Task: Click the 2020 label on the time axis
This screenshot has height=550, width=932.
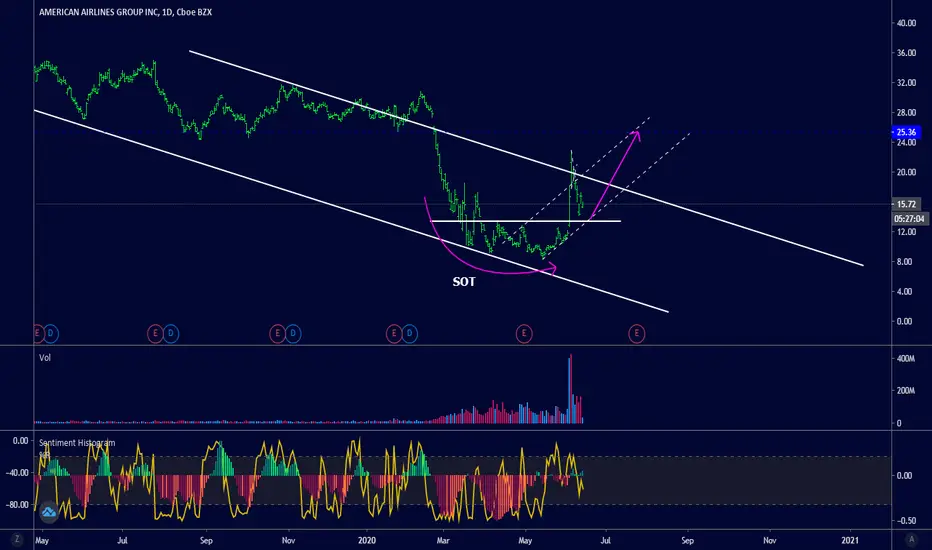Action: [367, 540]
